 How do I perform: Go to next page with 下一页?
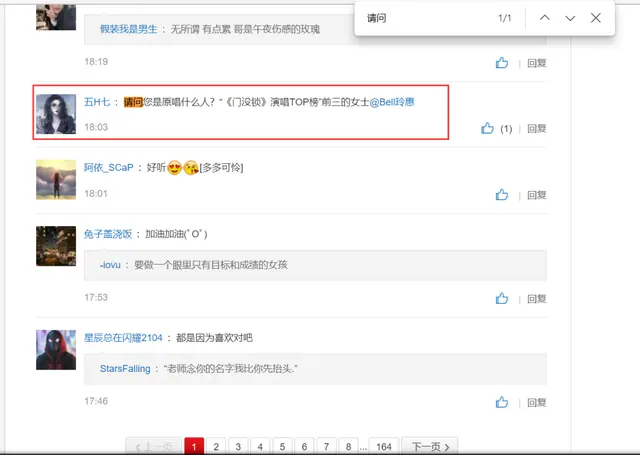[430, 446]
